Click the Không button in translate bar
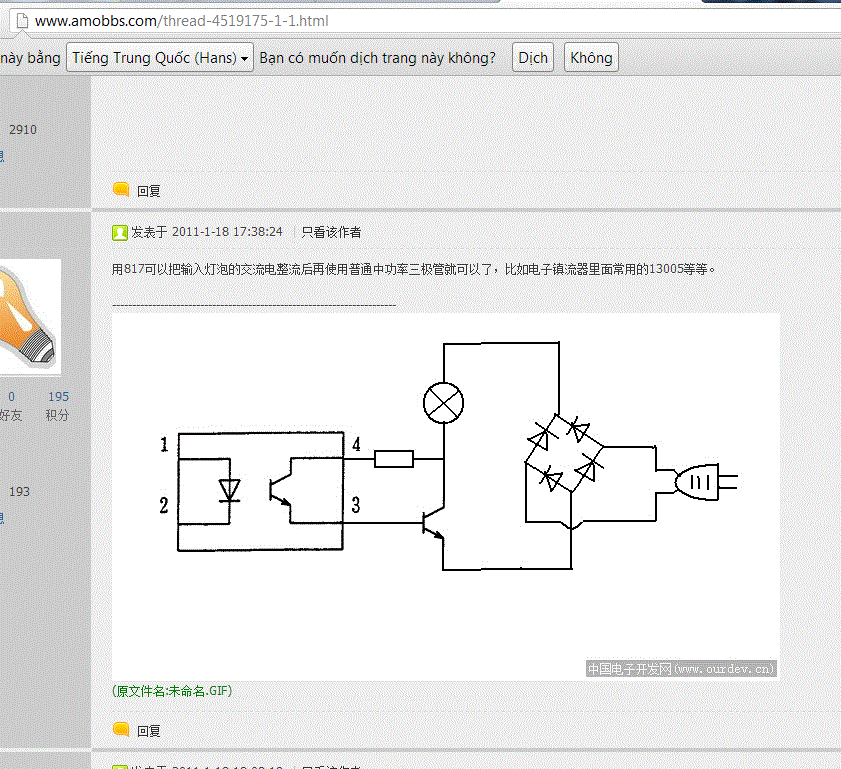Image resolution: width=841 pixels, height=769 pixels. pos(591,57)
